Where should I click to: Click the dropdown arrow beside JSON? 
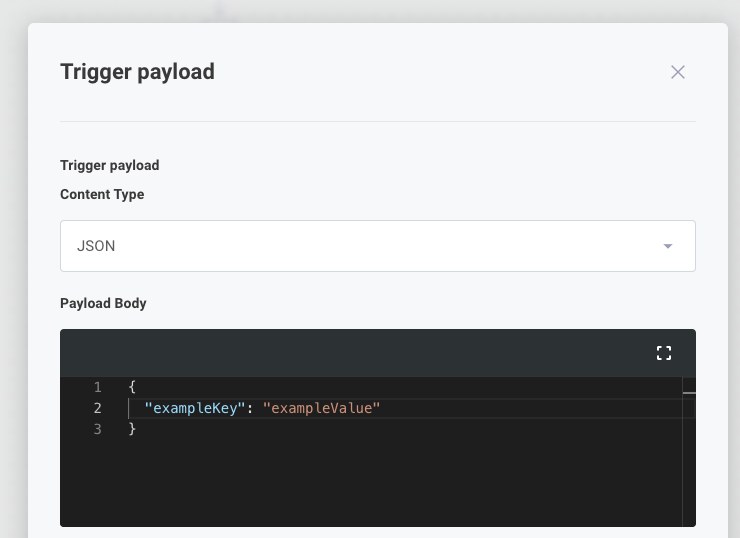point(667,246)
